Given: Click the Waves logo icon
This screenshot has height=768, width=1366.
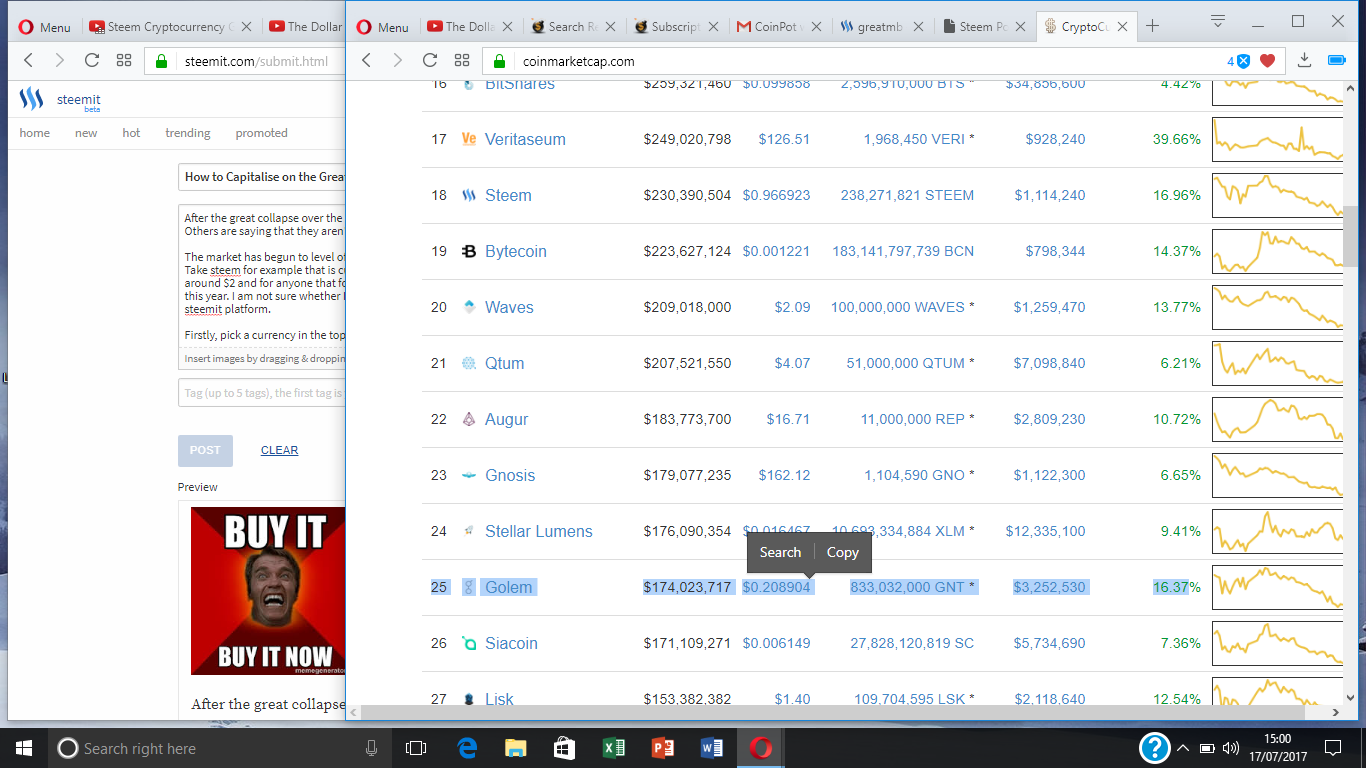Looking at the screenshot, I should [x=468, y=307].
